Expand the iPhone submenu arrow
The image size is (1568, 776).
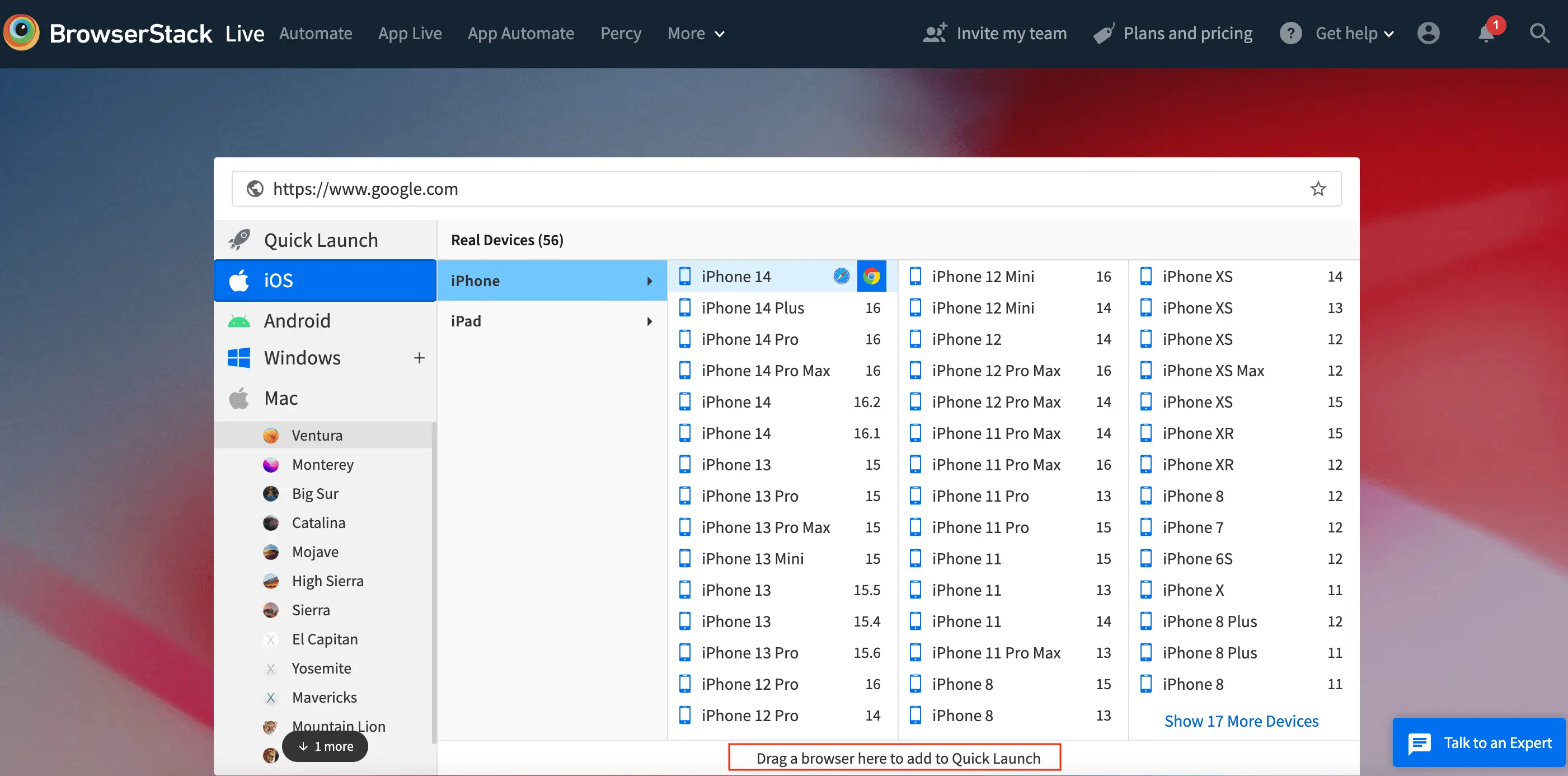coord(650,281)
